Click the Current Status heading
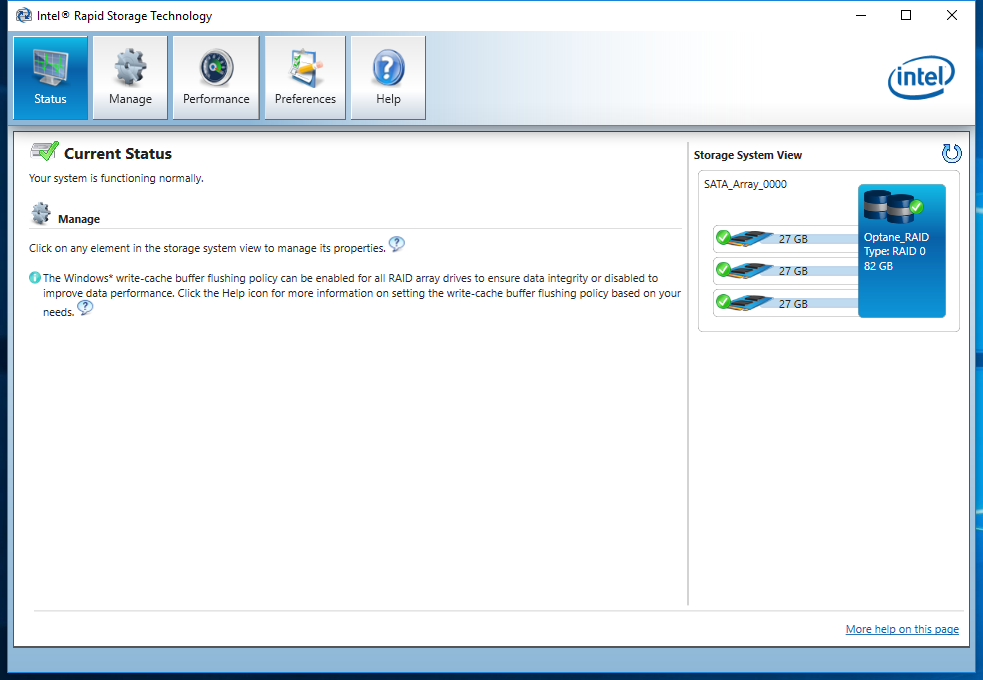This screenshot has height=680, width=983. coord(118,154)
